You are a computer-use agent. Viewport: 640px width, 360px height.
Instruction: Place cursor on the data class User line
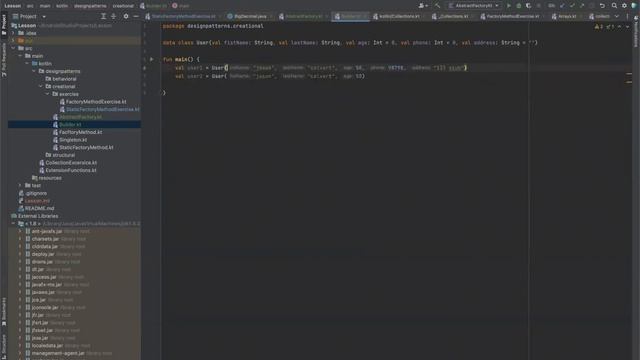coord(350,43)
